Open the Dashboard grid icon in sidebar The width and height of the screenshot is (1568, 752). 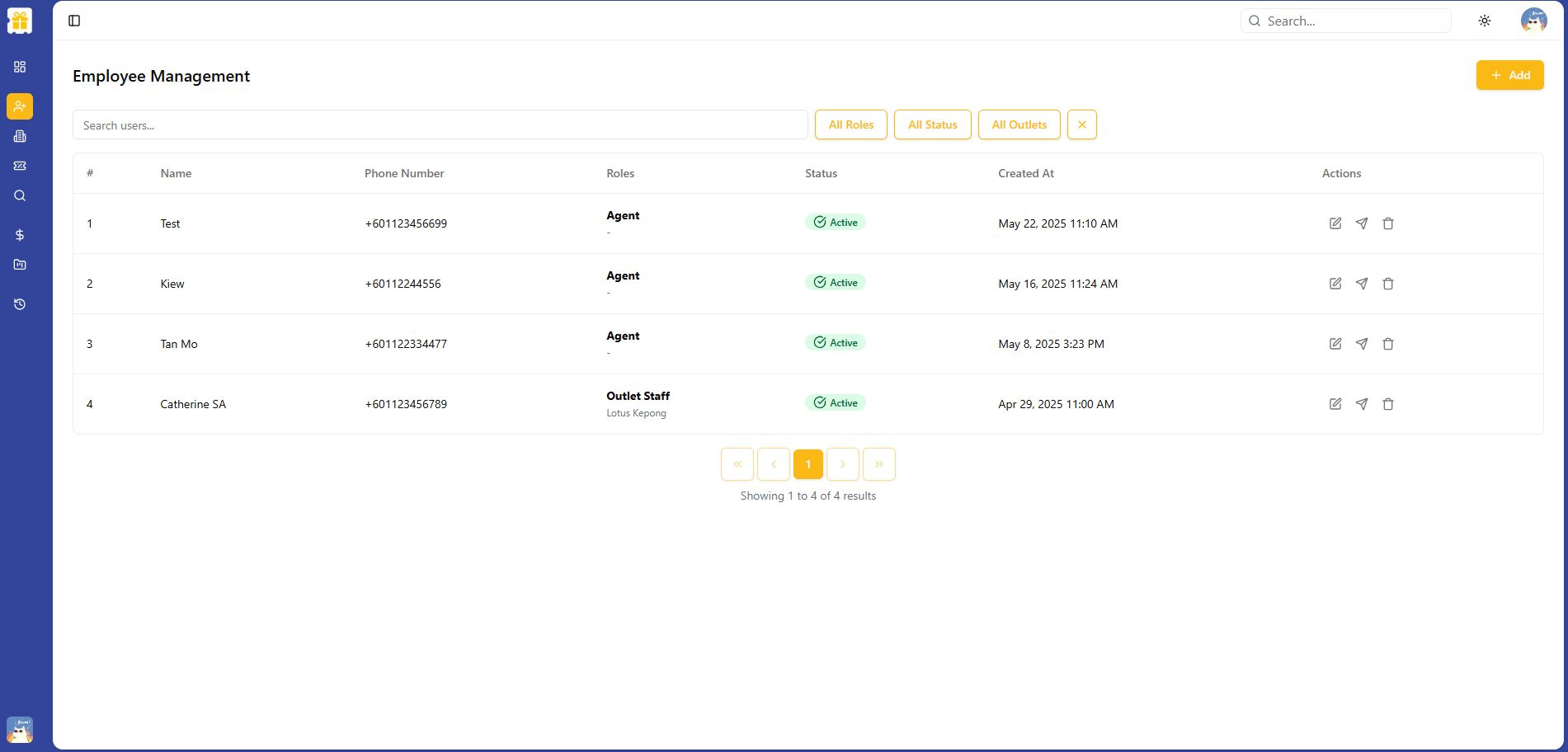(20, 67)
